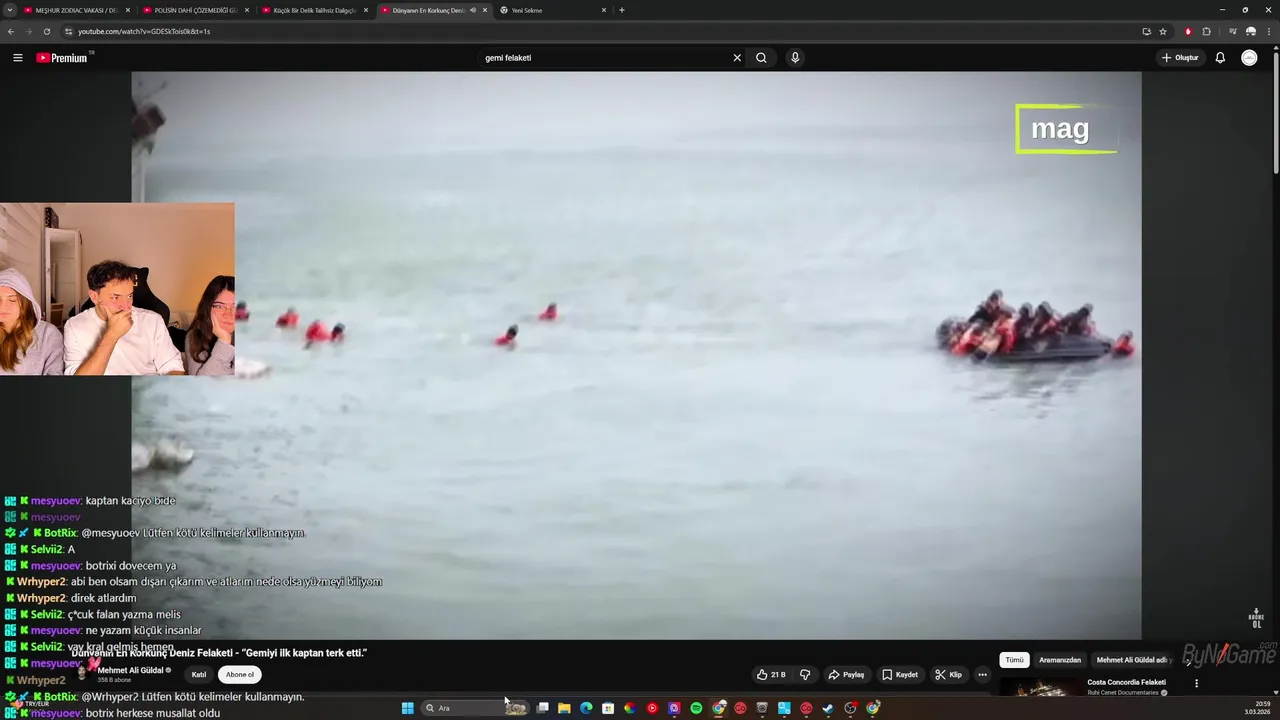Dislike the video
The width and height of the screenshot is (1280, 720).
[x=805, y=675]
